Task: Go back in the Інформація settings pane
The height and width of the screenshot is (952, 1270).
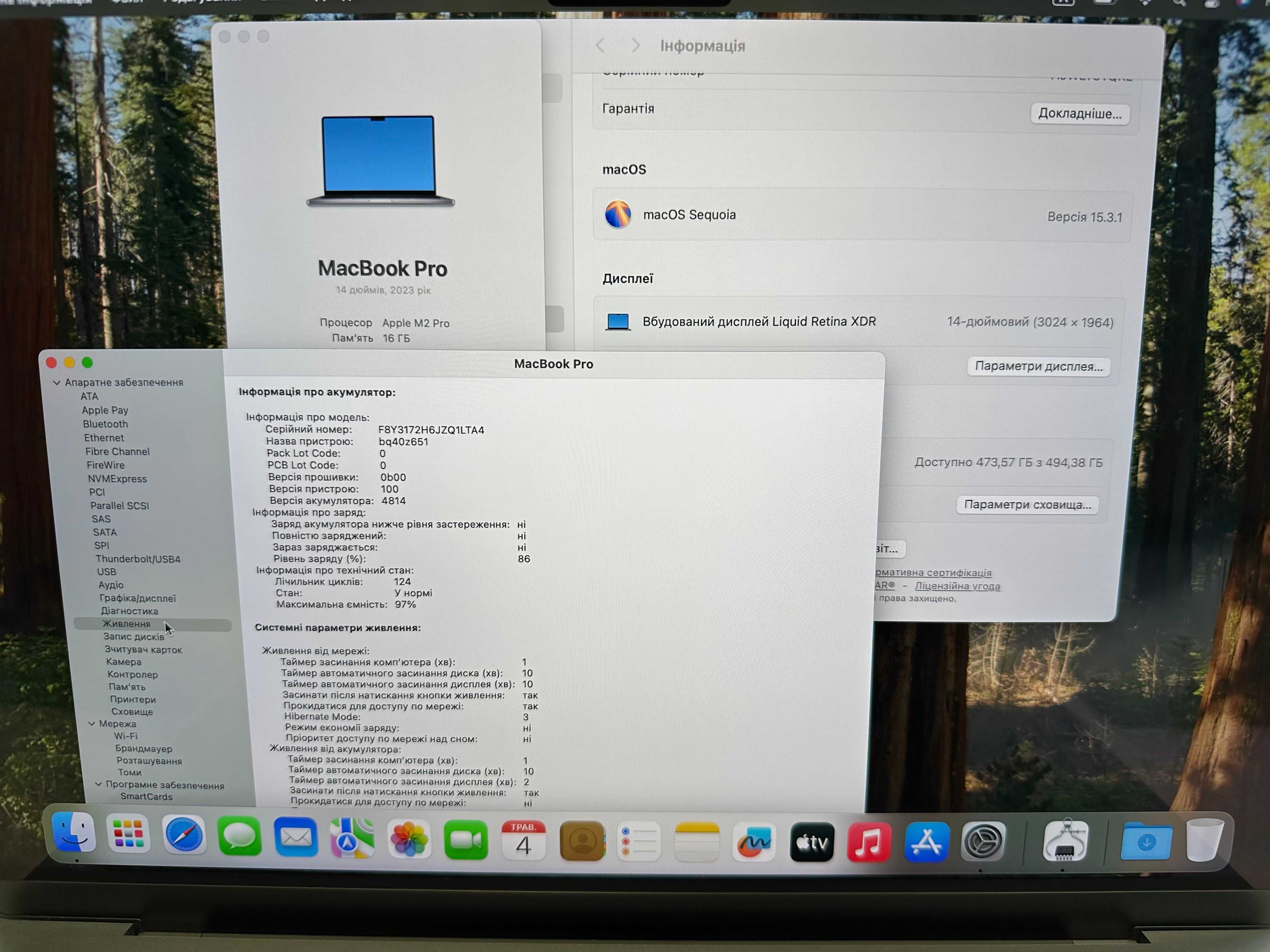Action: click(x=601, y=45)
